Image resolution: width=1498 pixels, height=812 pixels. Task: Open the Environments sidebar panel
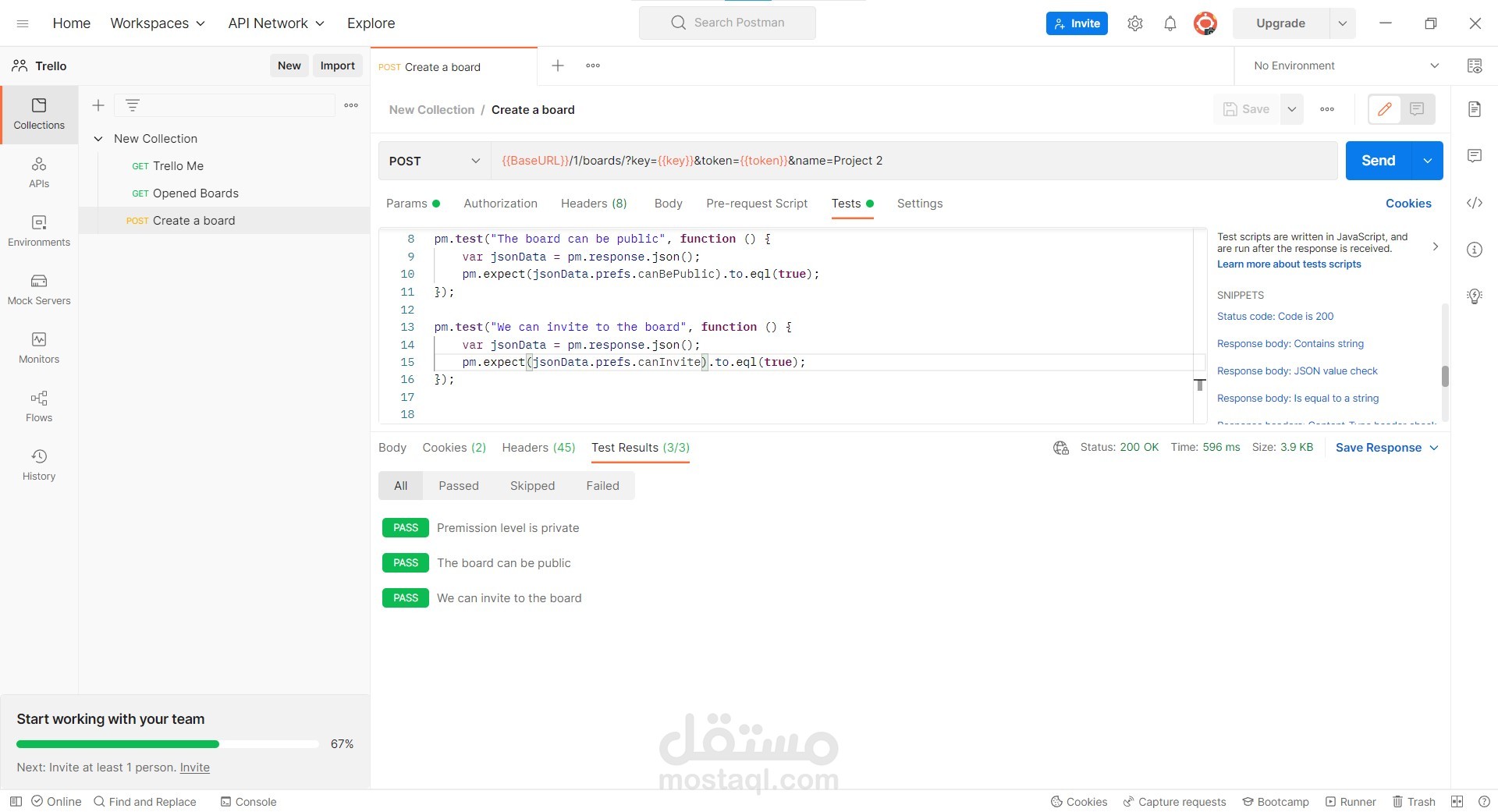click(39, 232)
